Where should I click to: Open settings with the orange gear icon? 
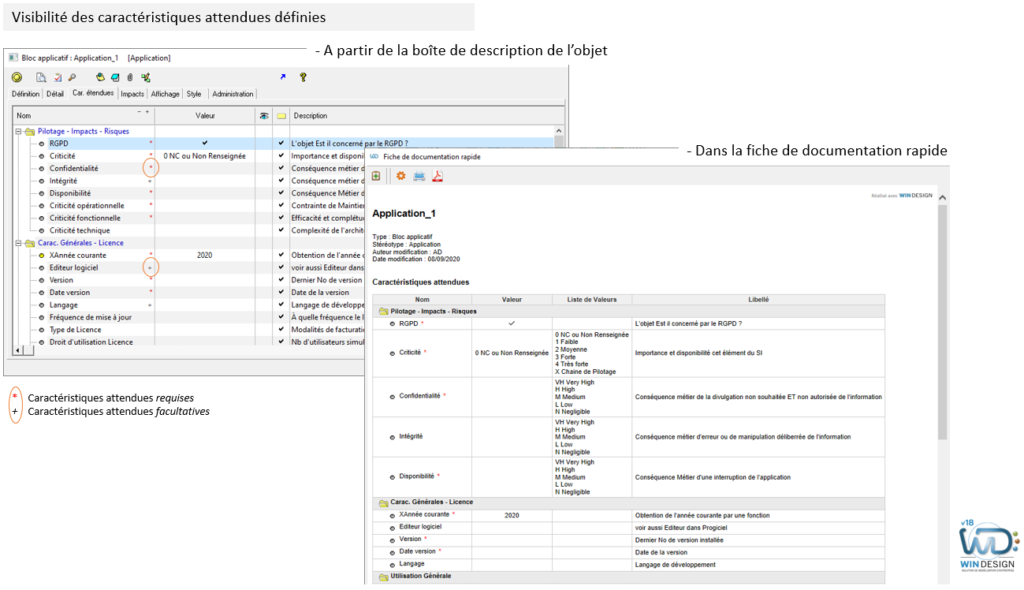click(401, 176)
